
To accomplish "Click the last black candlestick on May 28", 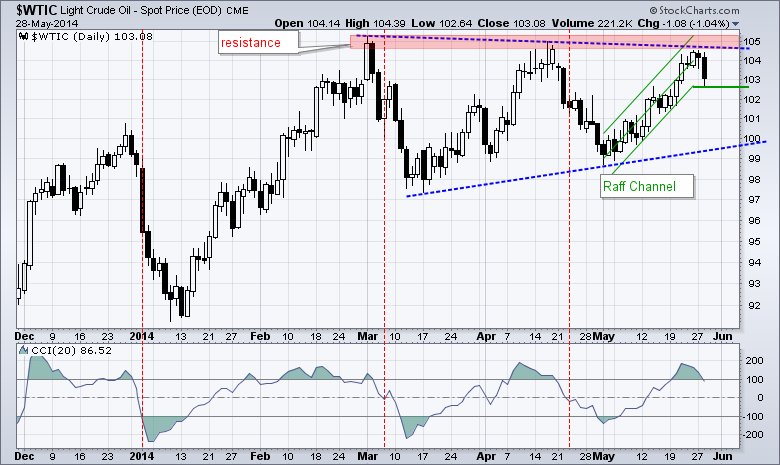I will (x=704, y=69).
